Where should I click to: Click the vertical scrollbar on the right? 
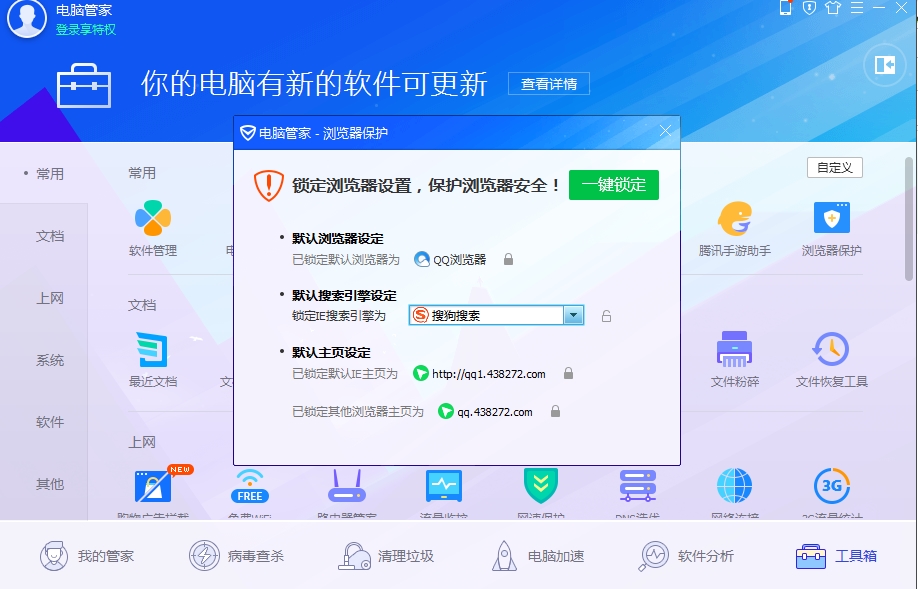[909, 219]
